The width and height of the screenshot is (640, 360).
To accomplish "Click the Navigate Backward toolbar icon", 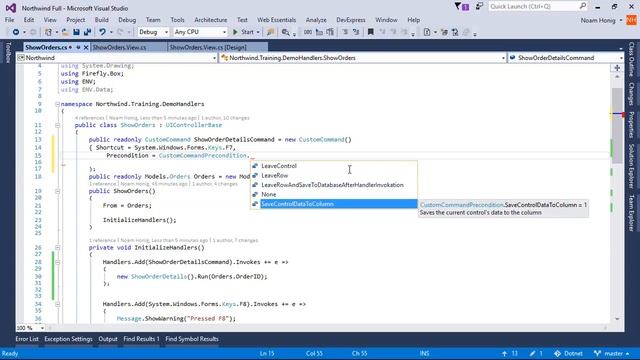I will tap(16, 32).
